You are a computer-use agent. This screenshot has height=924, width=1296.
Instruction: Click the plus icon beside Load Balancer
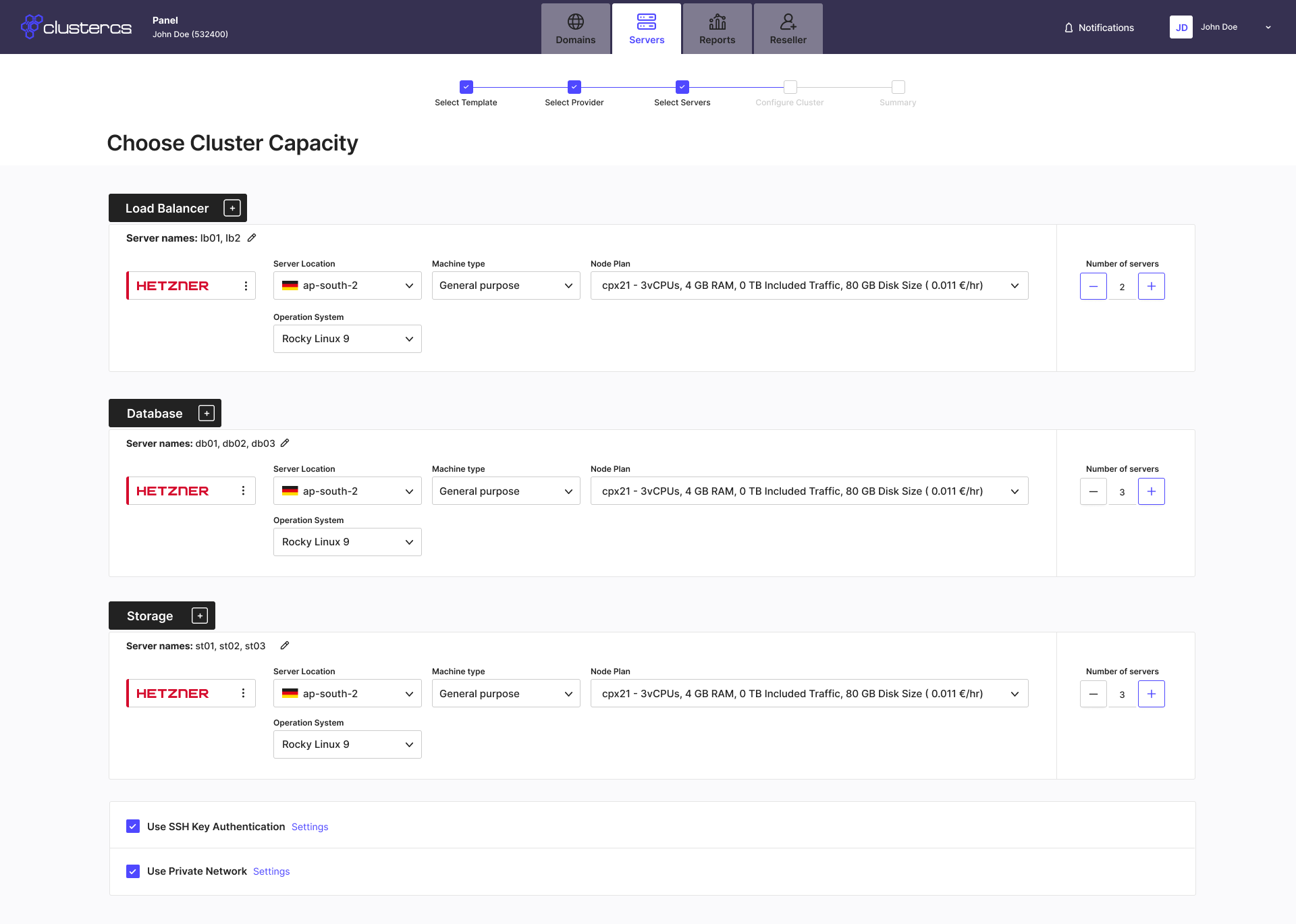232,208
